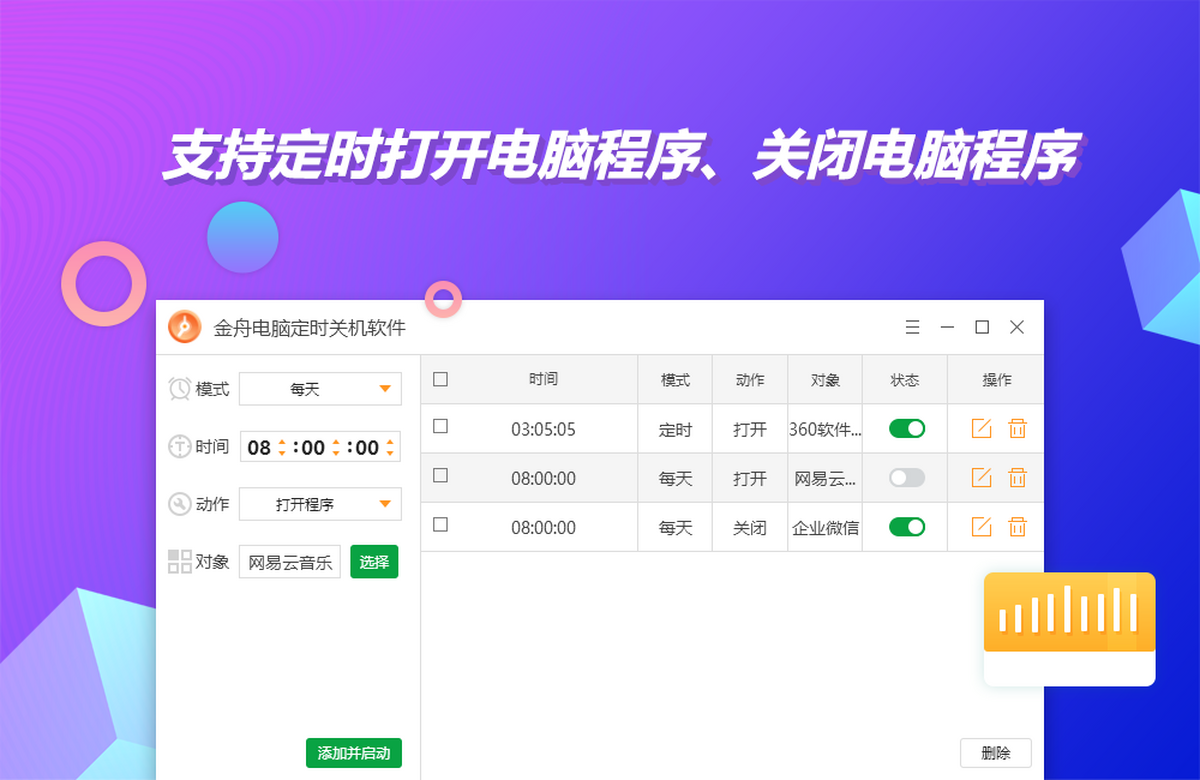Open the 动作 dropdown showing 打开程序
The height and width of the screenshot is (780, 1200).
click(x=320, y=505)
